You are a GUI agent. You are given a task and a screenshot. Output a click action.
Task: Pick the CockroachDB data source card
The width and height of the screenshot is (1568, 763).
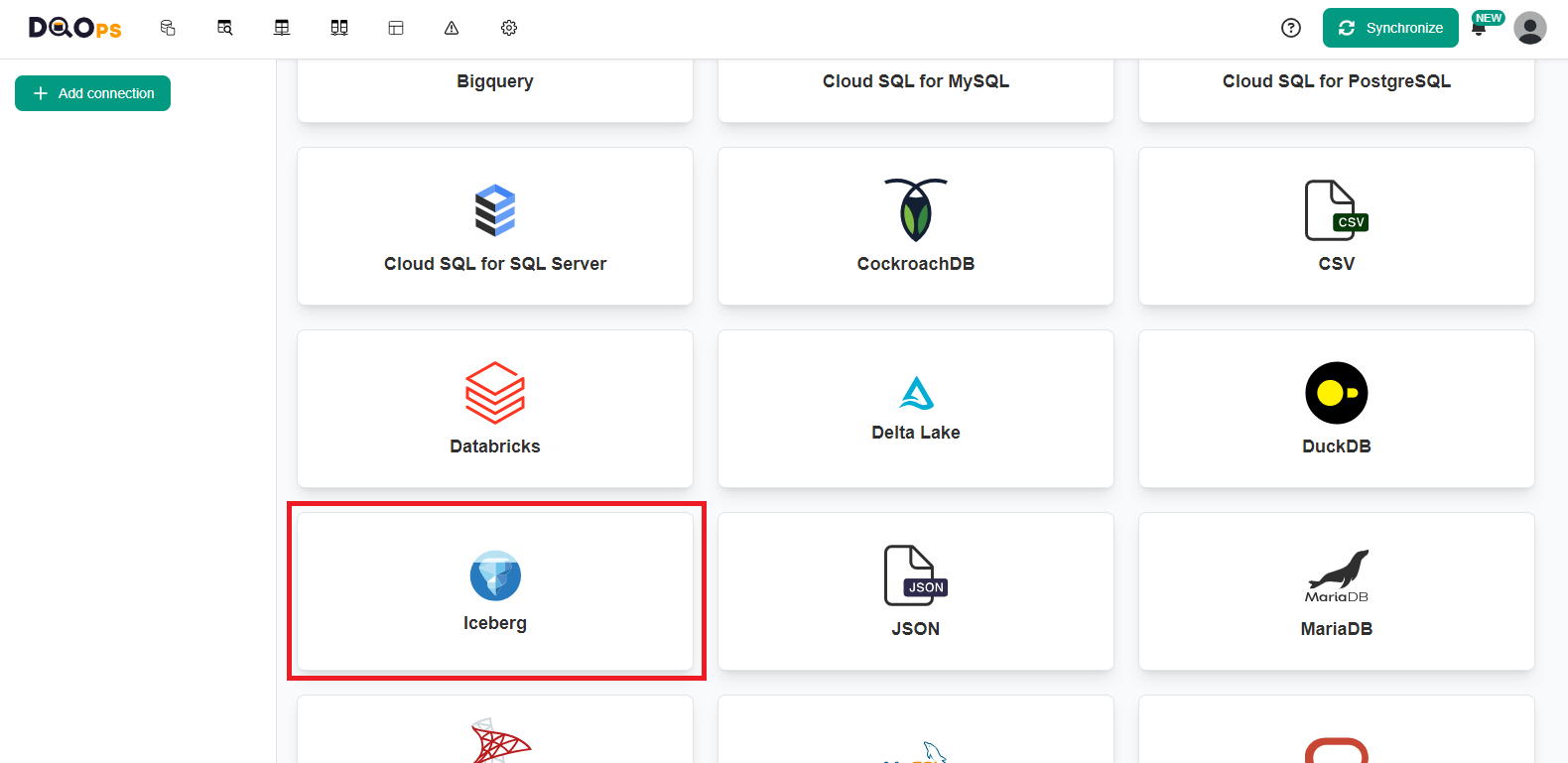pos(916,226)
